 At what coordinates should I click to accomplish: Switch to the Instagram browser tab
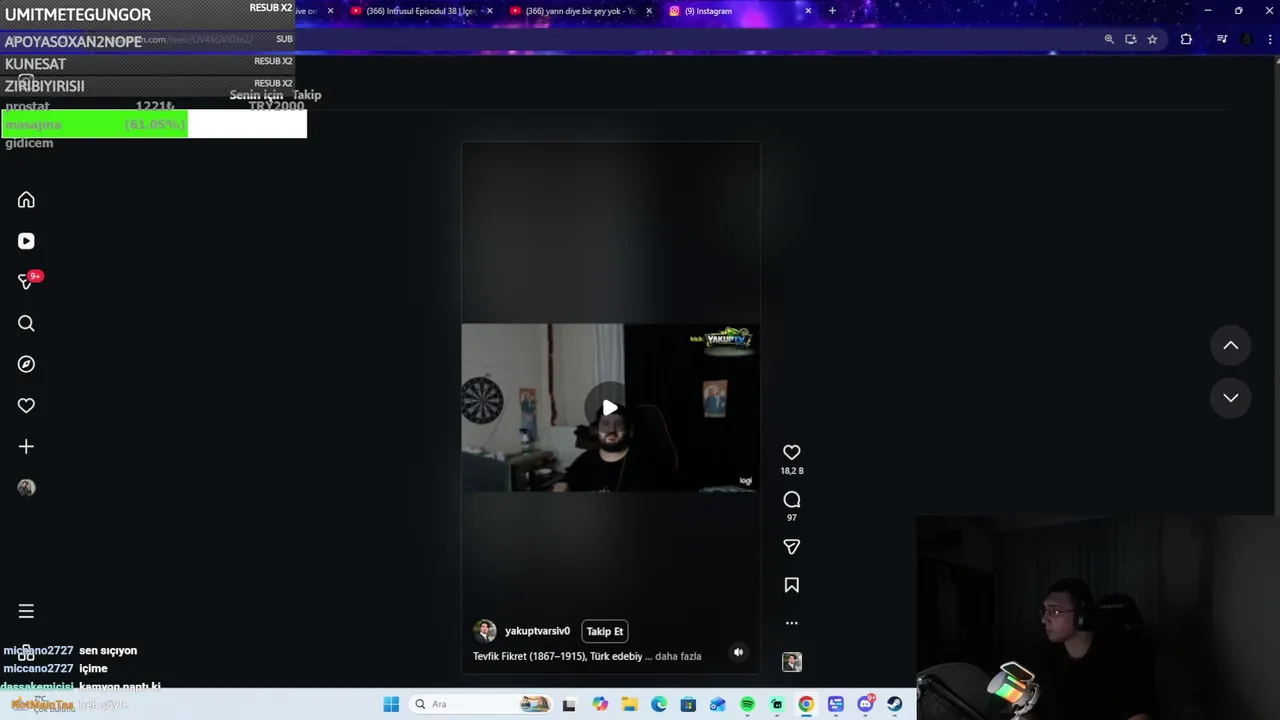738,11
